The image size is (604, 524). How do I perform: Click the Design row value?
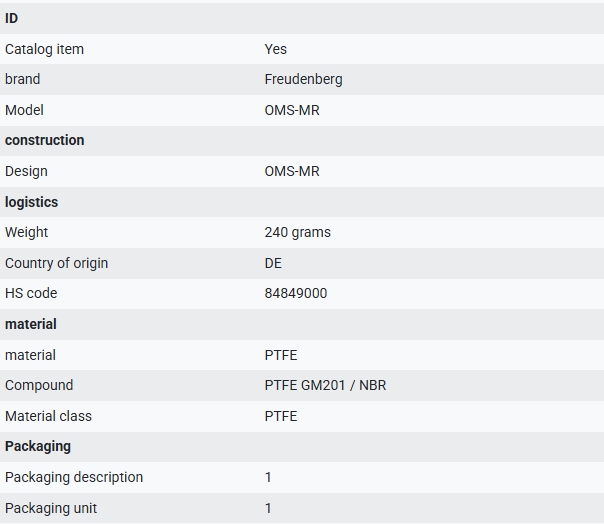tap(292, 171)
